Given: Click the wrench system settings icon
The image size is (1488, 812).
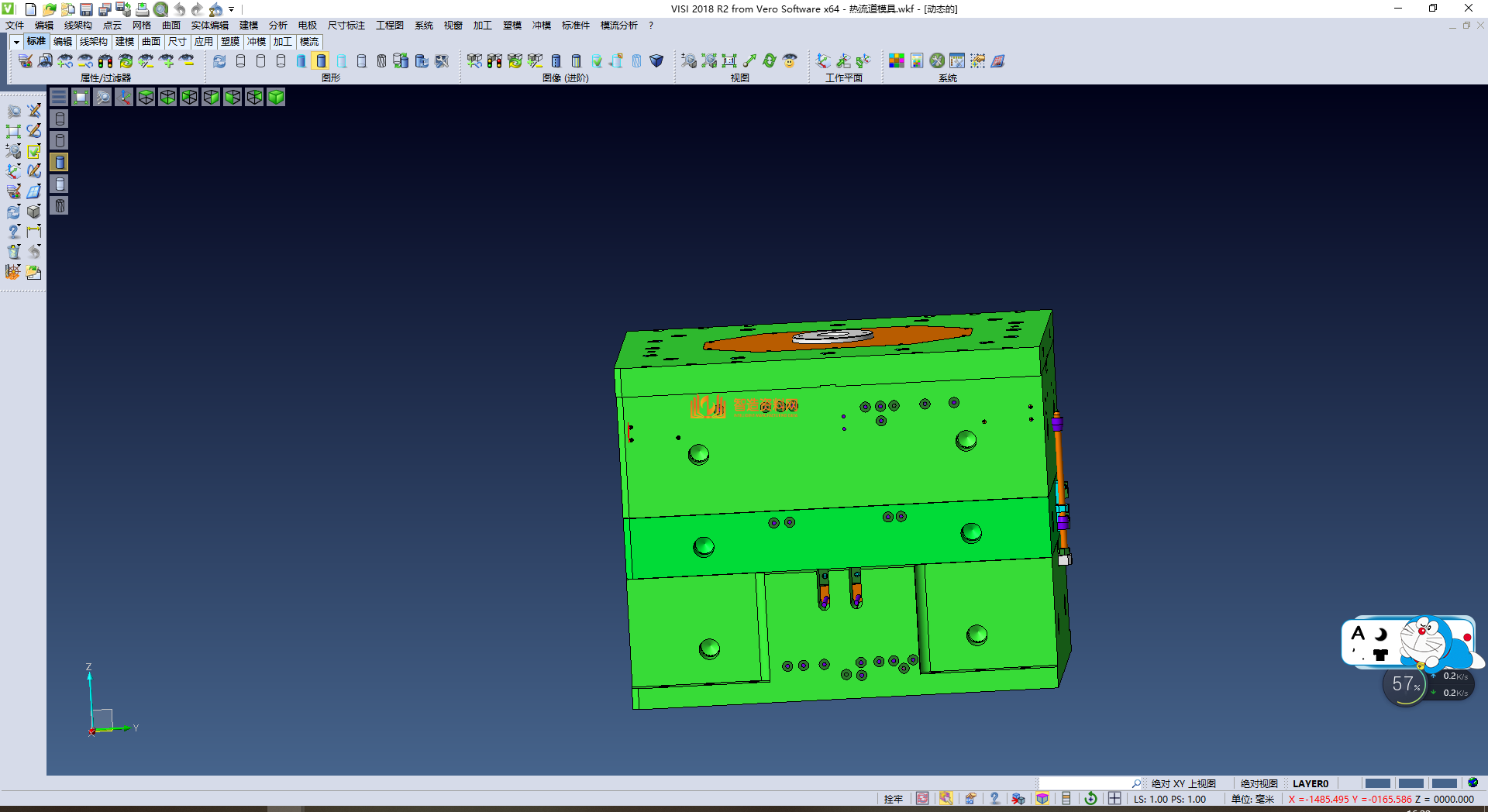Looking at the screenshot, I should (937, 60).
